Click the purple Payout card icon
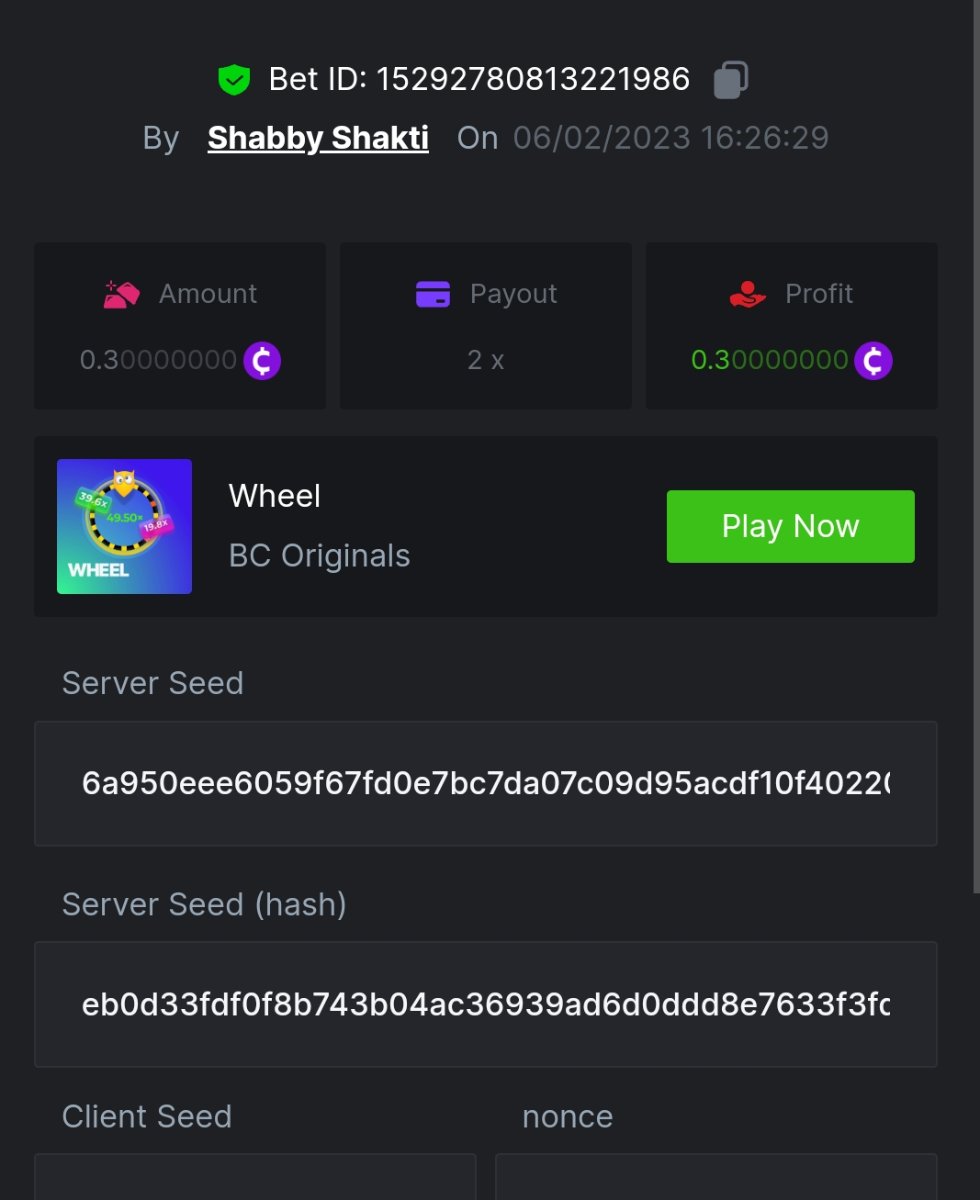980x1200 pixels. pyautogui.click(x=433, y=294)
